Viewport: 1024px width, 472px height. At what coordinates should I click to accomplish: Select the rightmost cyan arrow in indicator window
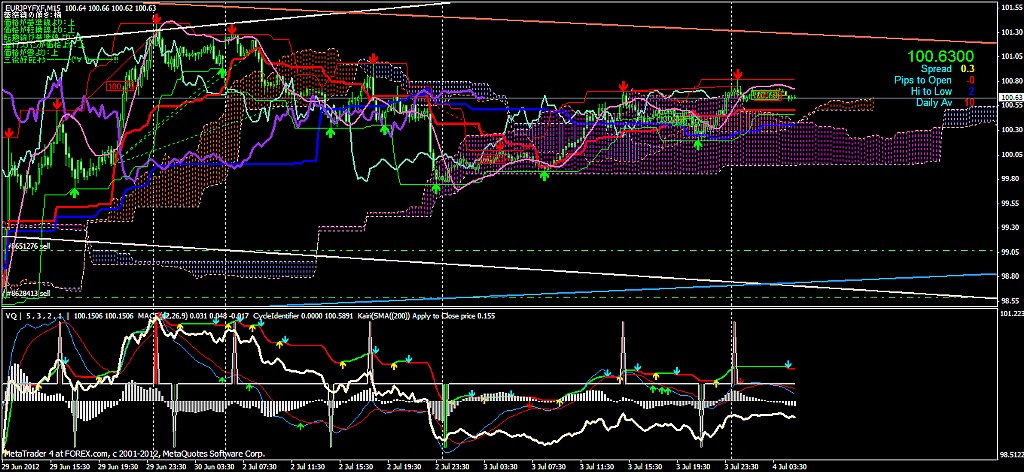788,365
